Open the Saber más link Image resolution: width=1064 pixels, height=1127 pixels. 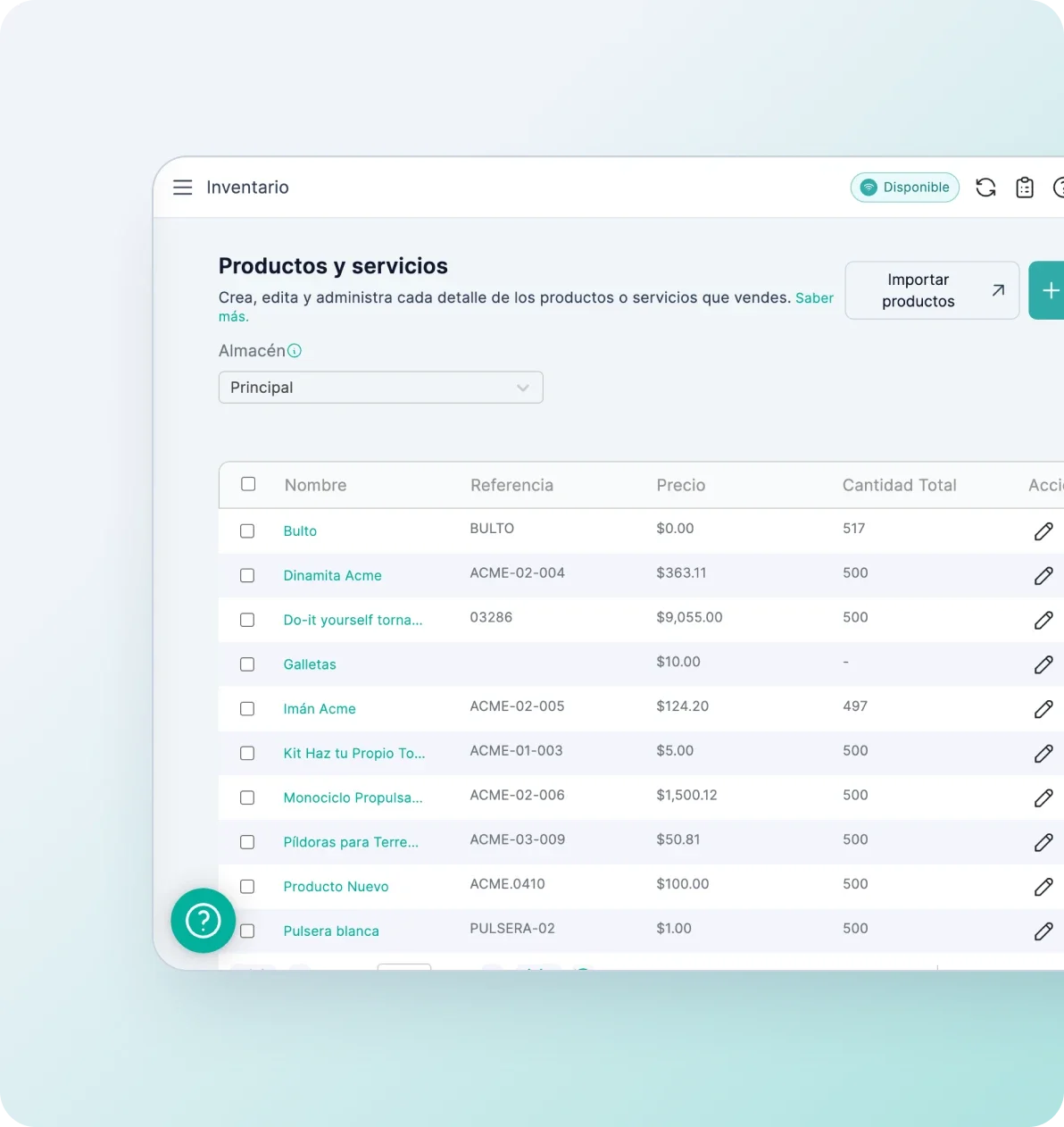814,298
